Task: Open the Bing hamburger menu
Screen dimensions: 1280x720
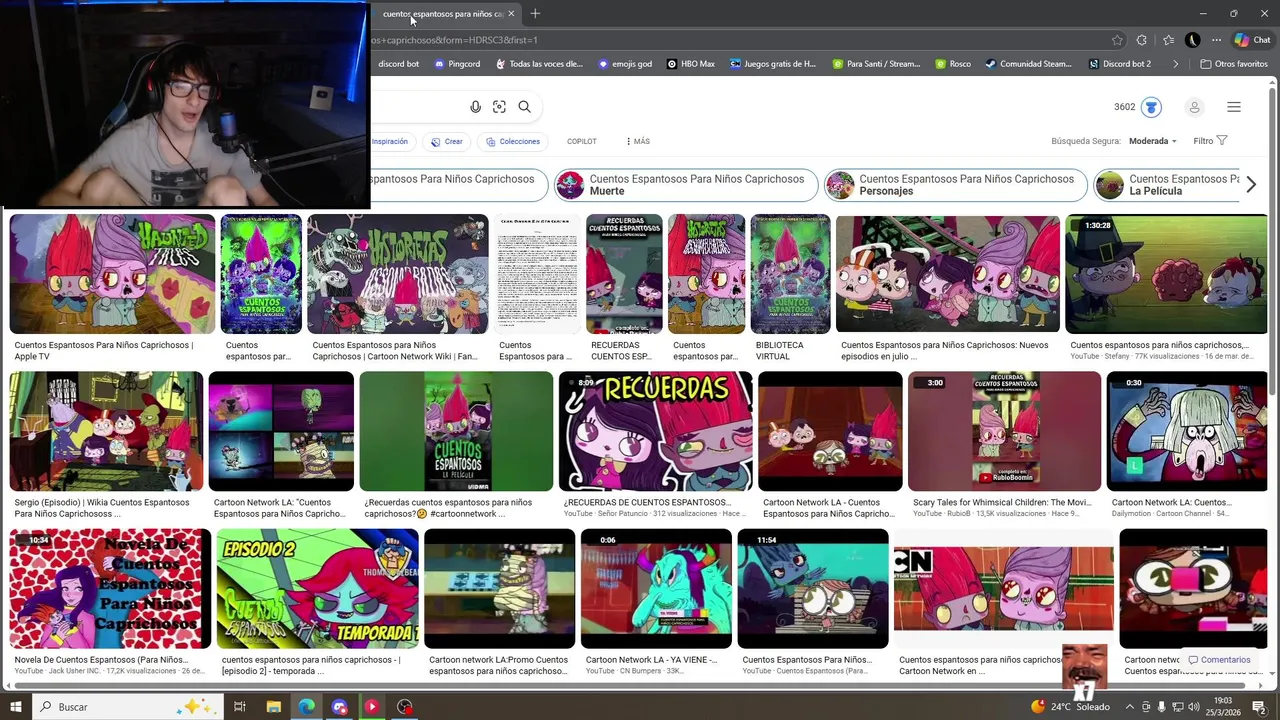Action: (x=1234, y=107)
